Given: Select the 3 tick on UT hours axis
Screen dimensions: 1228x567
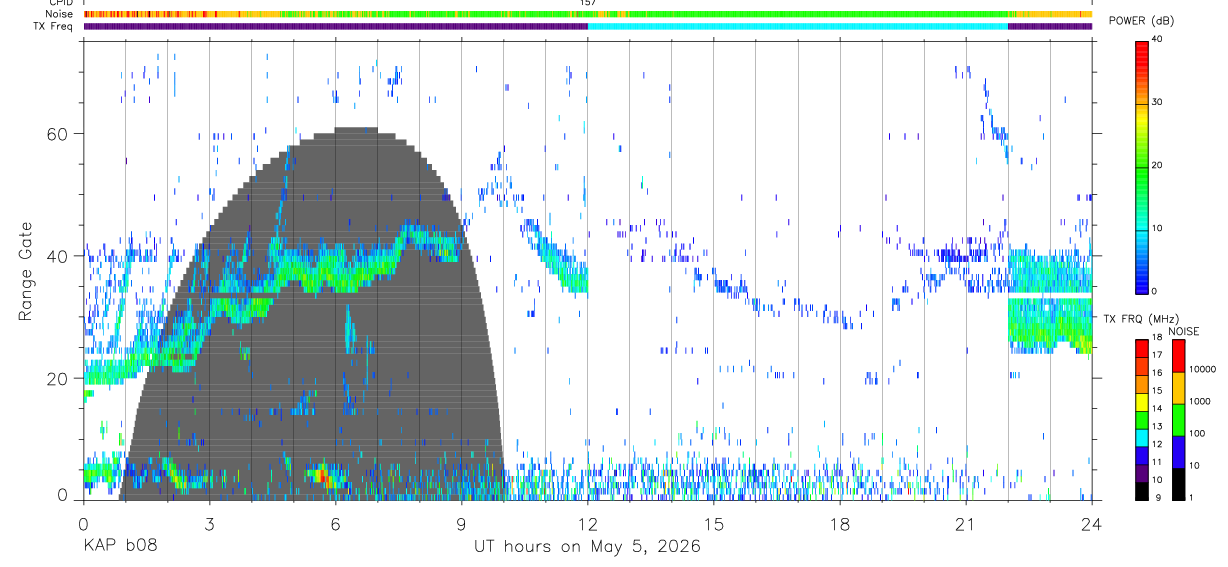Looking at the screenshot, I should (209, 523).
